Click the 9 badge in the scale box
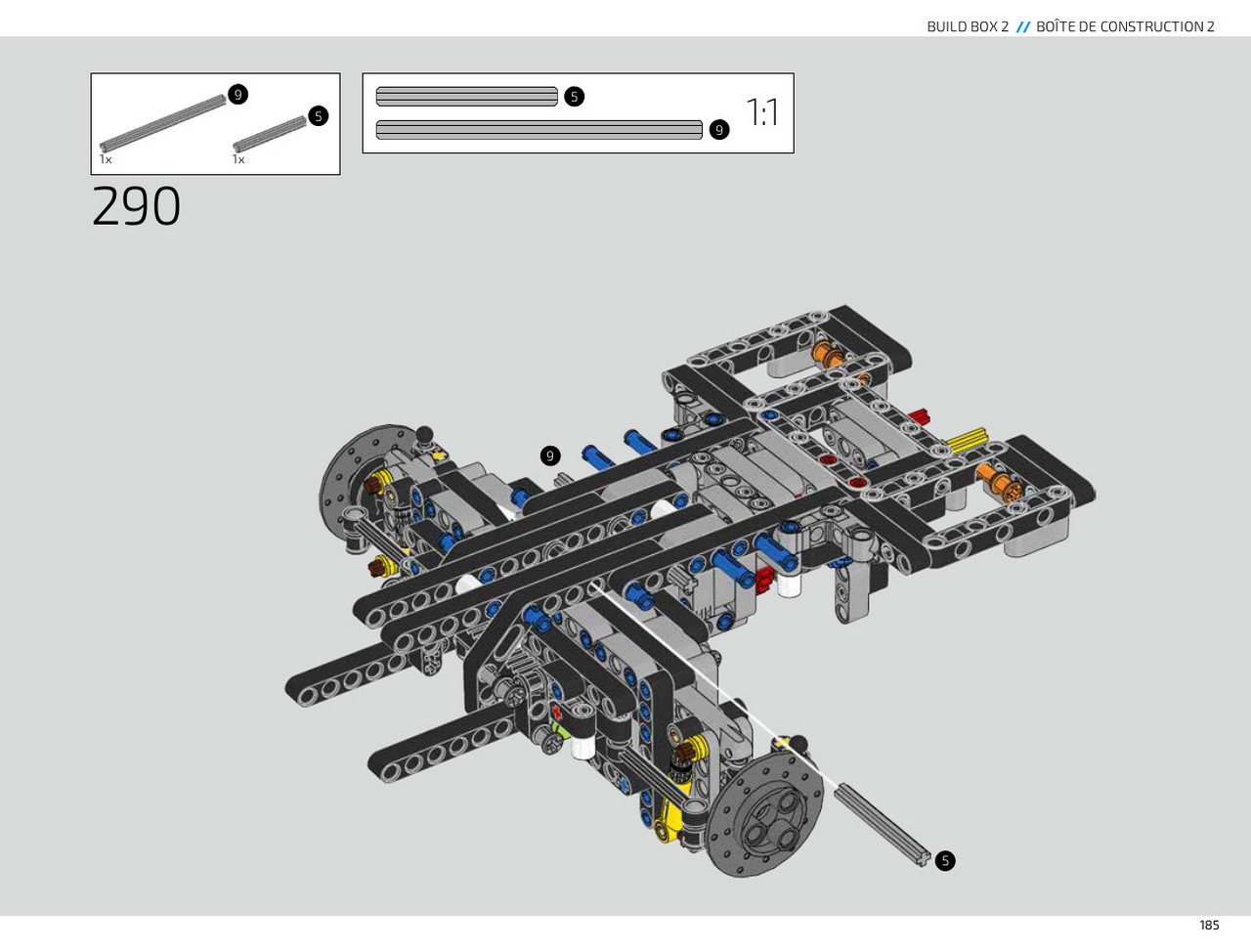The image size is (1251, 952). (x=719, y=130)
